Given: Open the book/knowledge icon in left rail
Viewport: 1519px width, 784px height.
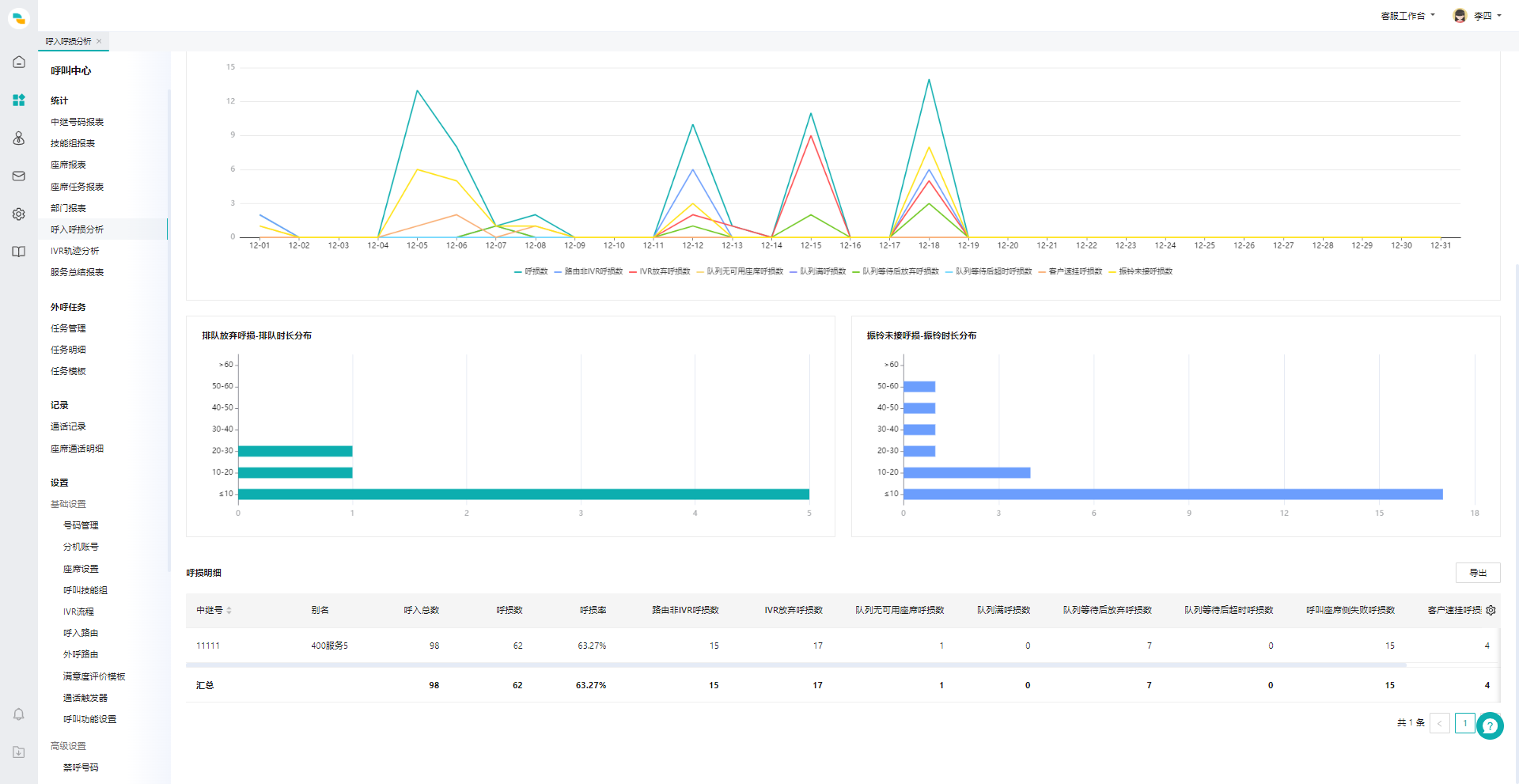Looking at the screenshot, I should pyautogui.click(x=19, y=252).
